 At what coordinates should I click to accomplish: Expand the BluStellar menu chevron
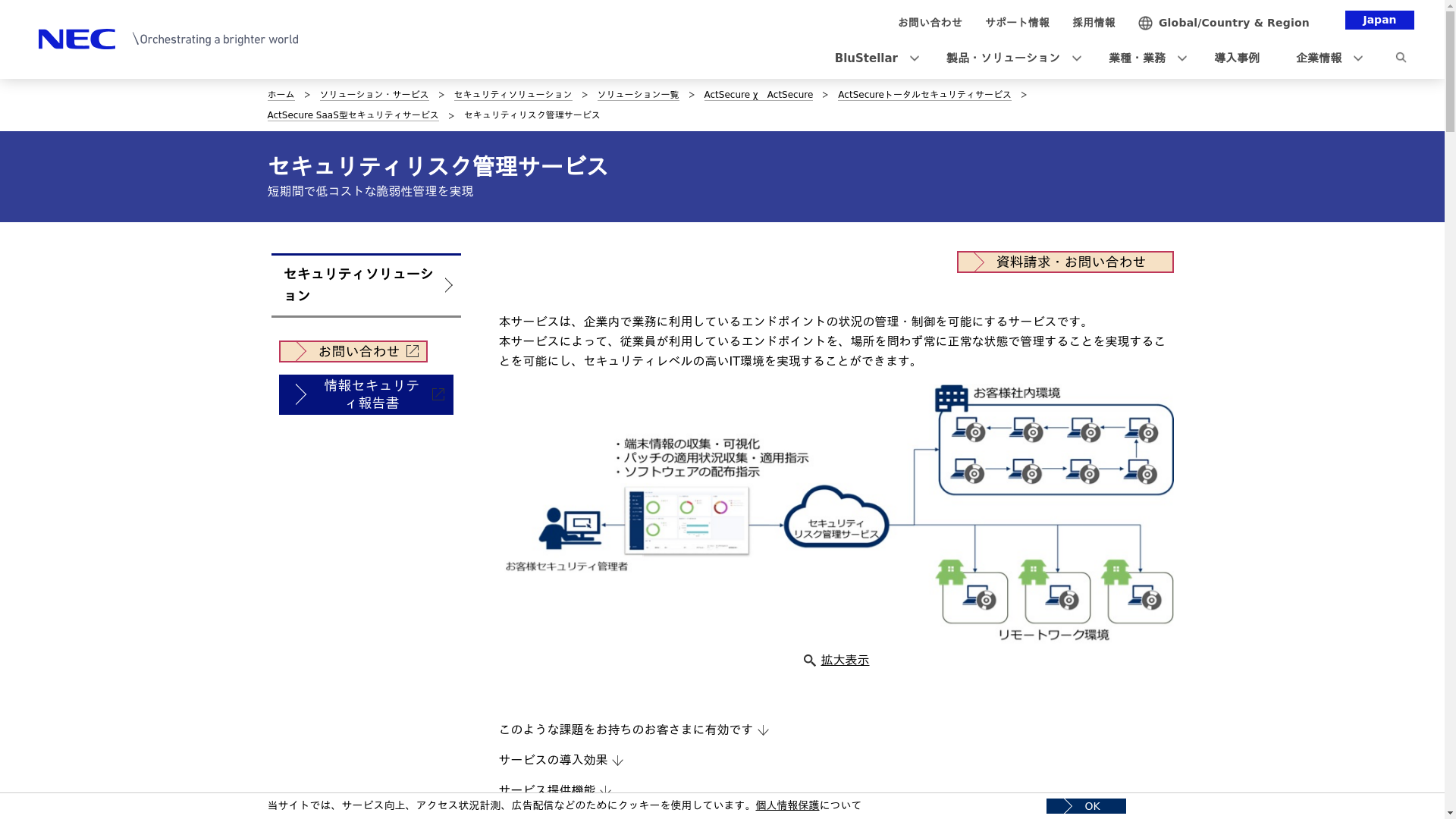[914, 58]
